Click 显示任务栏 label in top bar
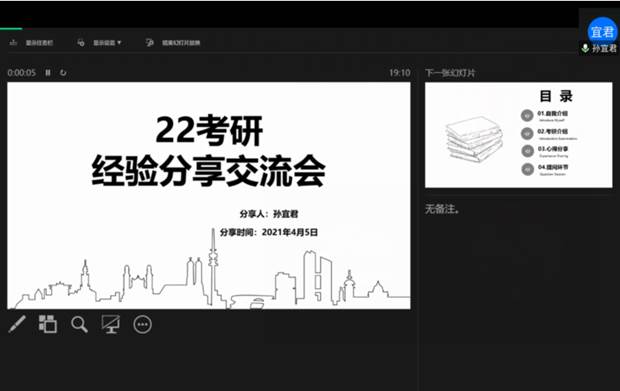 click(x=39, y=43)
